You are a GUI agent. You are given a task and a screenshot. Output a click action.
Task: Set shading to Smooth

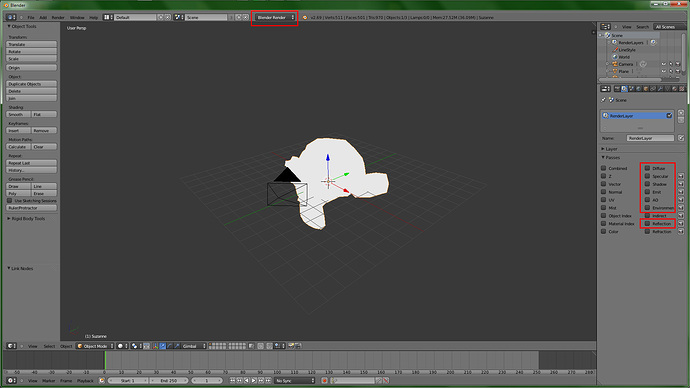[18, 114]
